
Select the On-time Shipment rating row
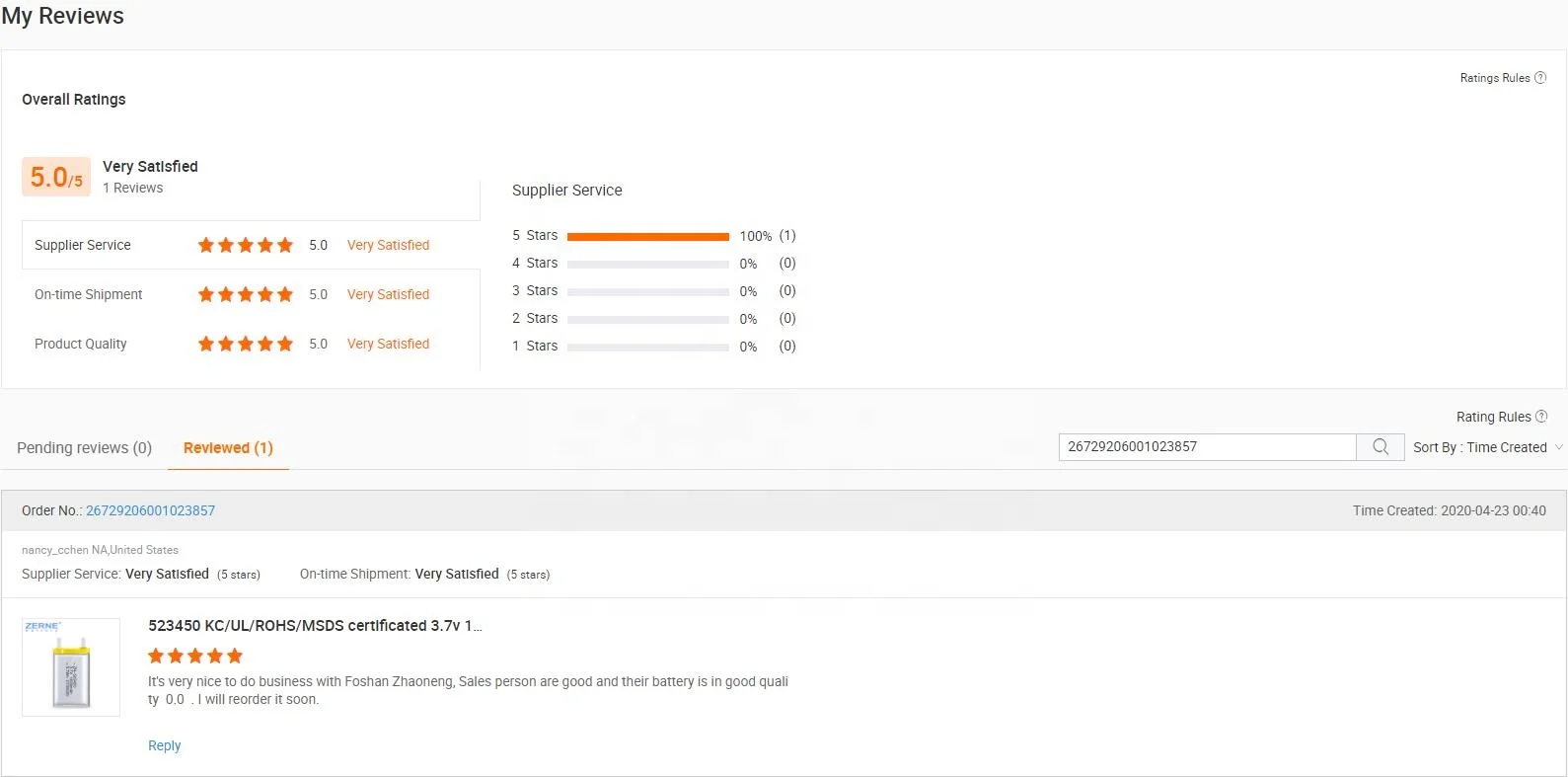click(251, 294)
